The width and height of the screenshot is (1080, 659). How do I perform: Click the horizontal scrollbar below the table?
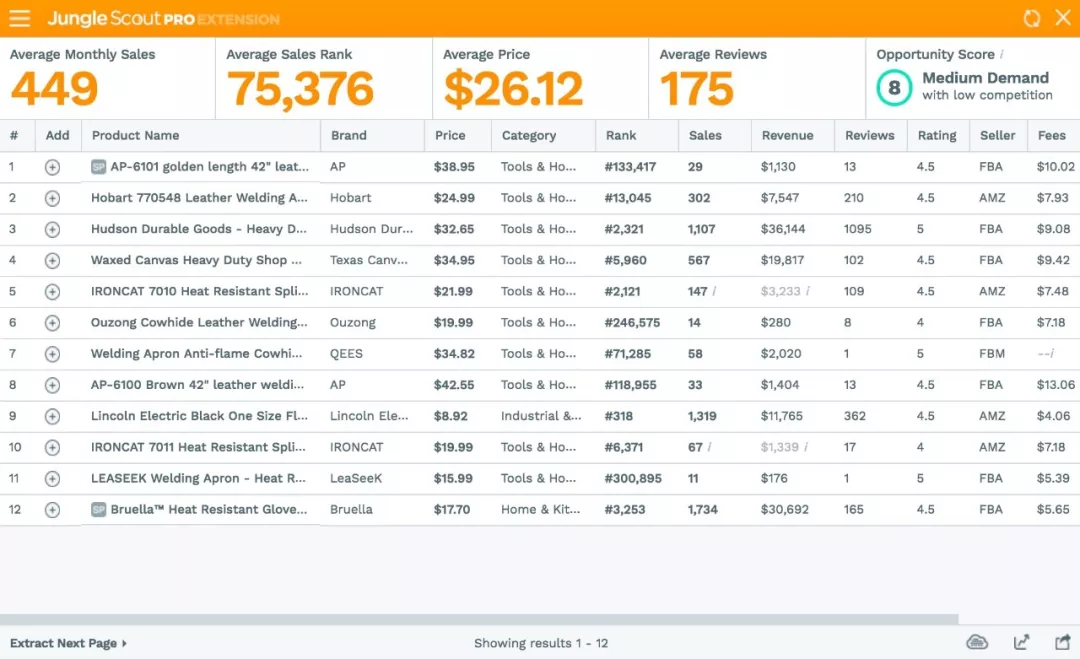pos(478,619)
